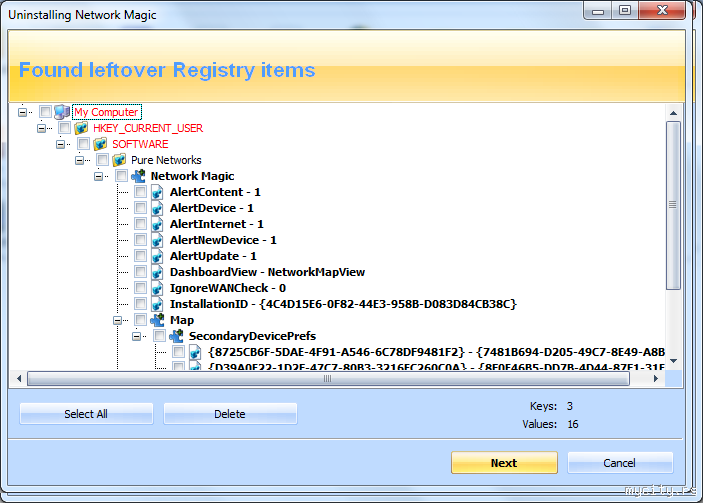Collapse the Pure Networks node
The height and width of the screenshot is (503, 703).
[79, 160]
